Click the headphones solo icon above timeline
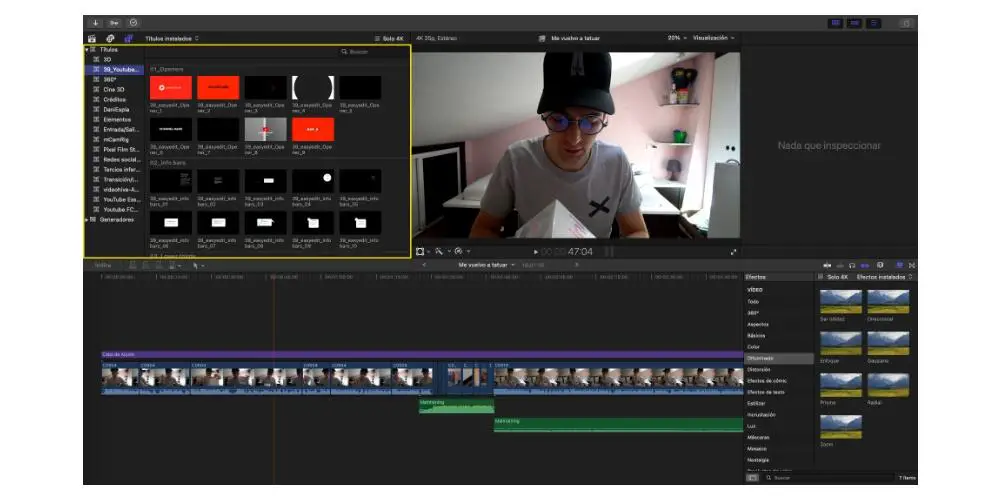 (851, 265)
